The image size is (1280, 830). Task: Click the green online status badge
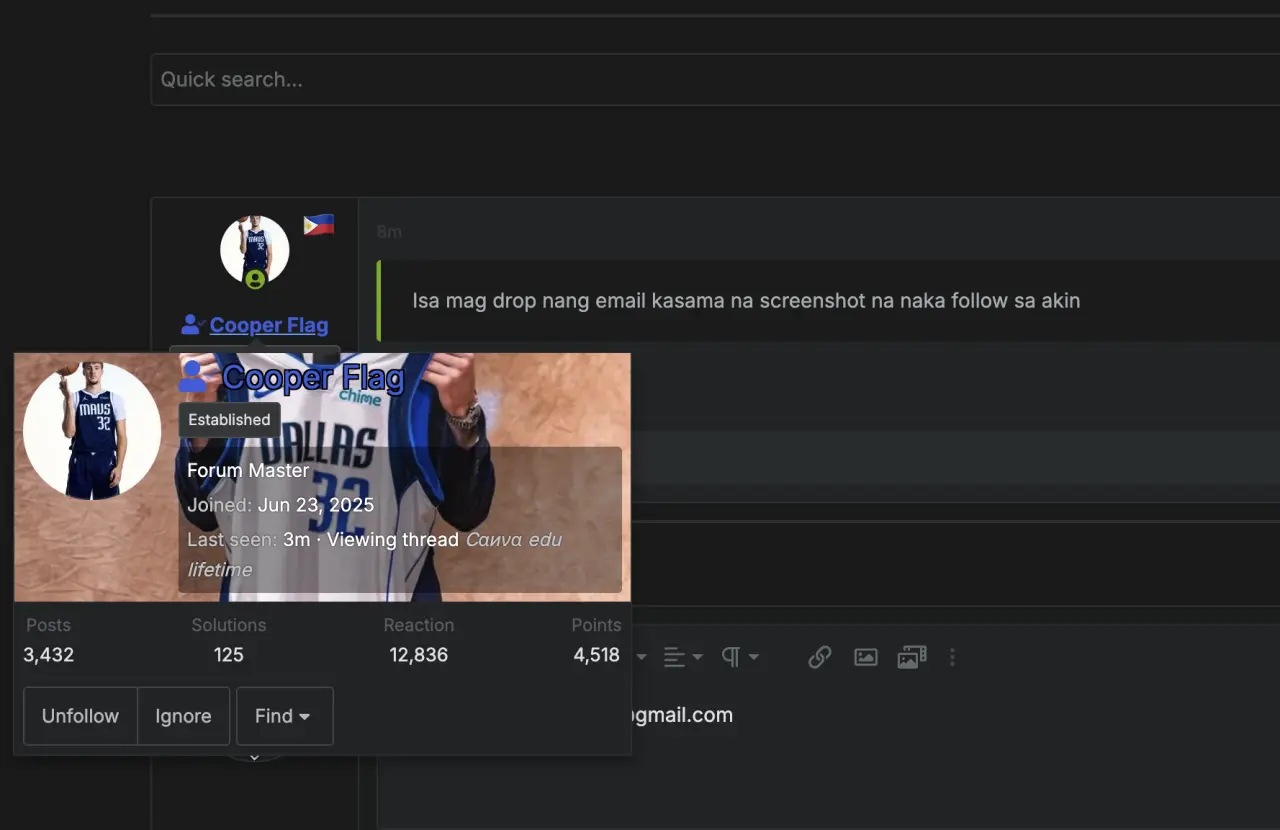point(255,280)
